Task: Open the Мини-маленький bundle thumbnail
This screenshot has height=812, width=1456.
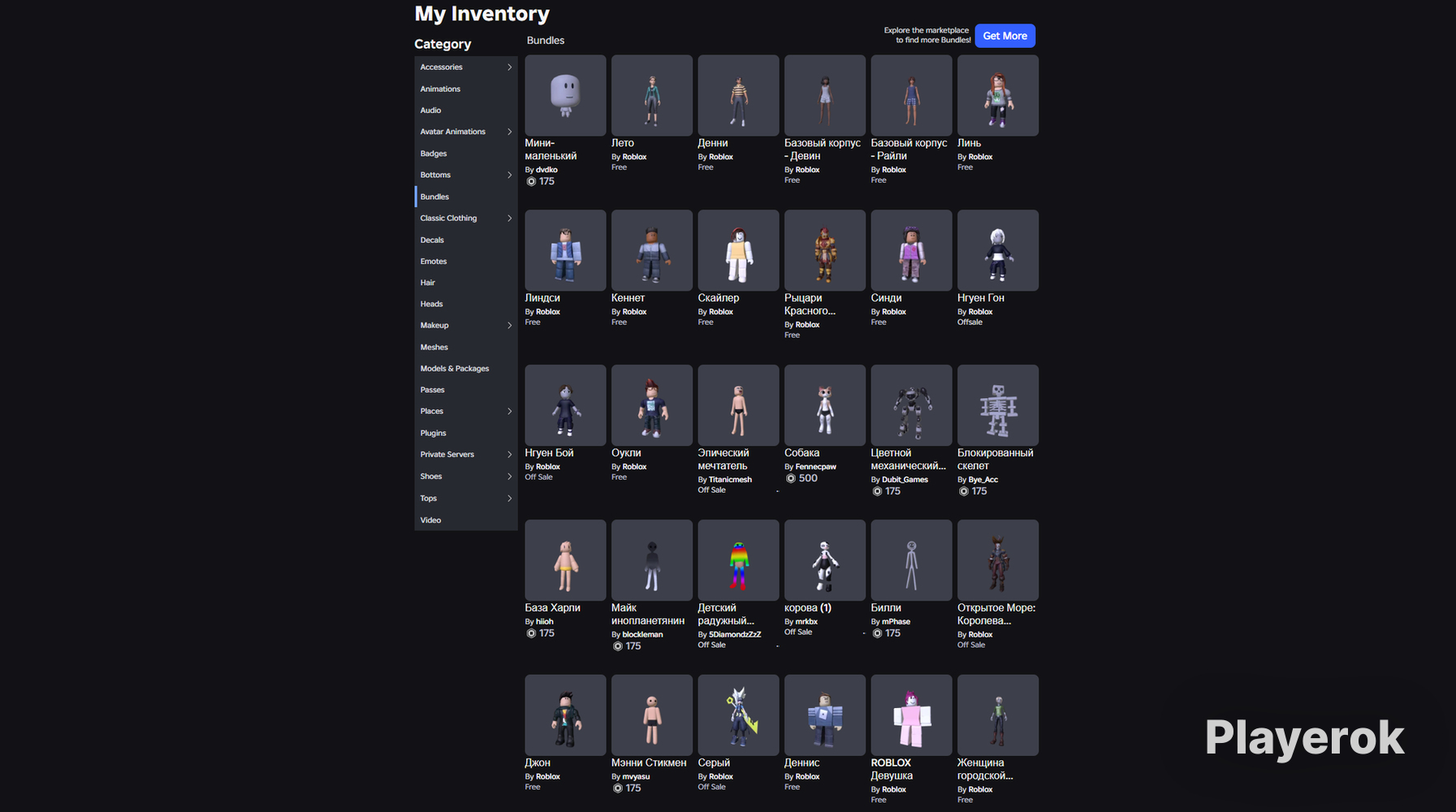Action: [x=565, y=96]
